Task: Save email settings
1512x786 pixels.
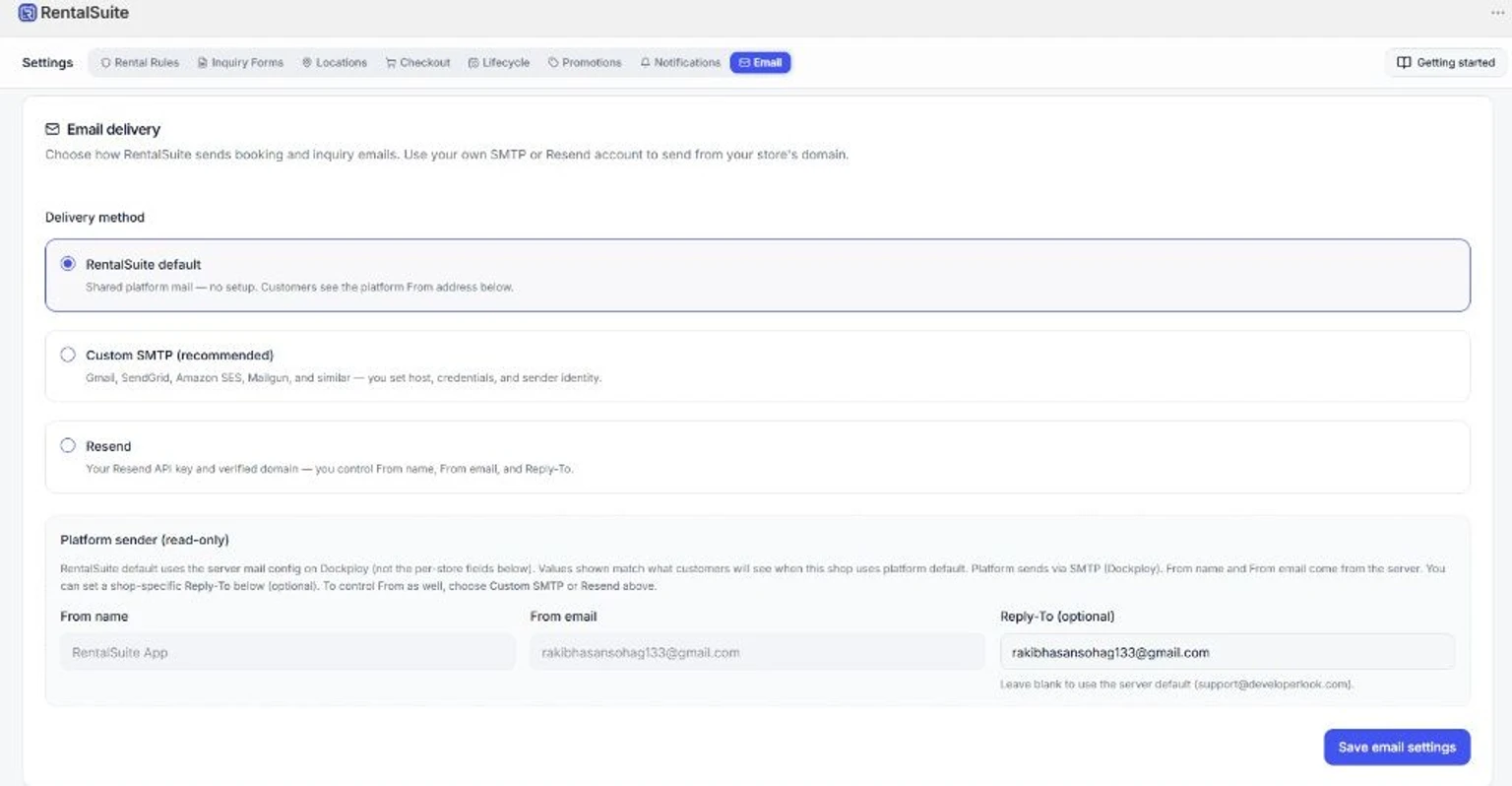Action: [x=1397, y=747]
